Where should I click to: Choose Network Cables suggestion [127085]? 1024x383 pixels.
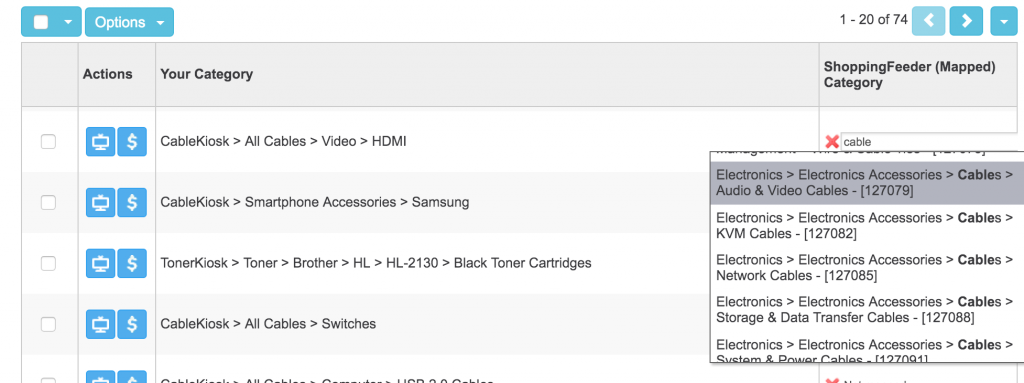(x=866, y=267)
